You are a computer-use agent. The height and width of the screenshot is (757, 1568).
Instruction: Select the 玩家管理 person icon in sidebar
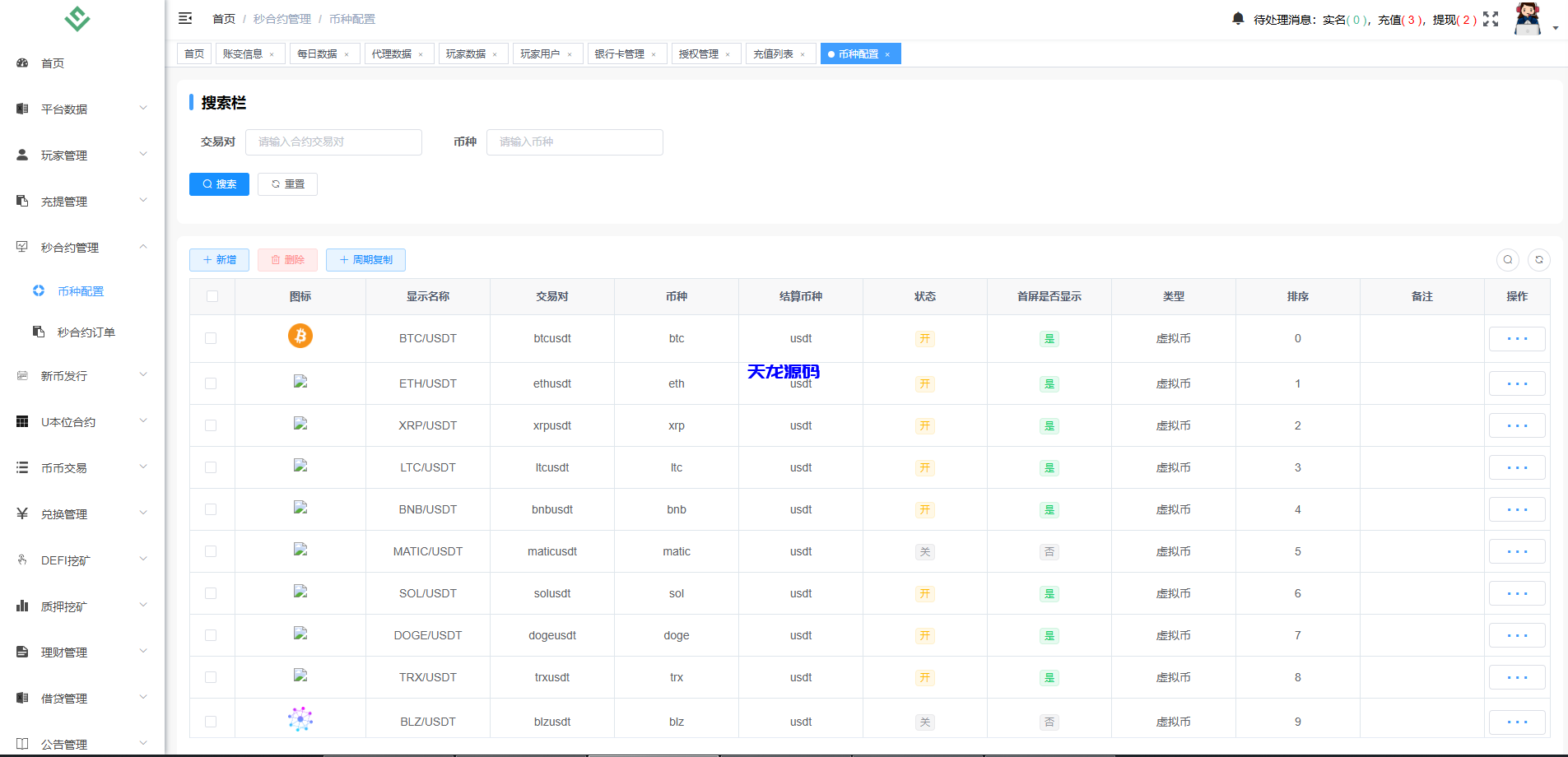coord(21,154)
